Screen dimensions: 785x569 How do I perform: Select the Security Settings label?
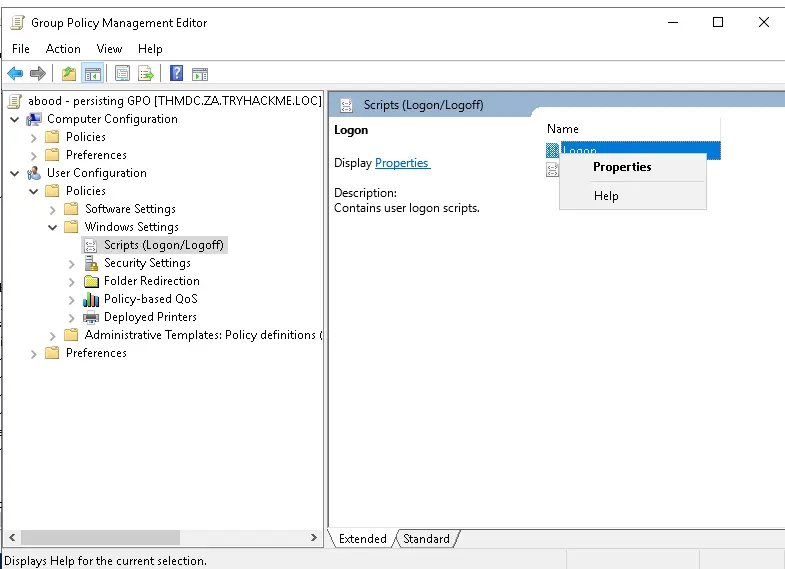[147, 263]
